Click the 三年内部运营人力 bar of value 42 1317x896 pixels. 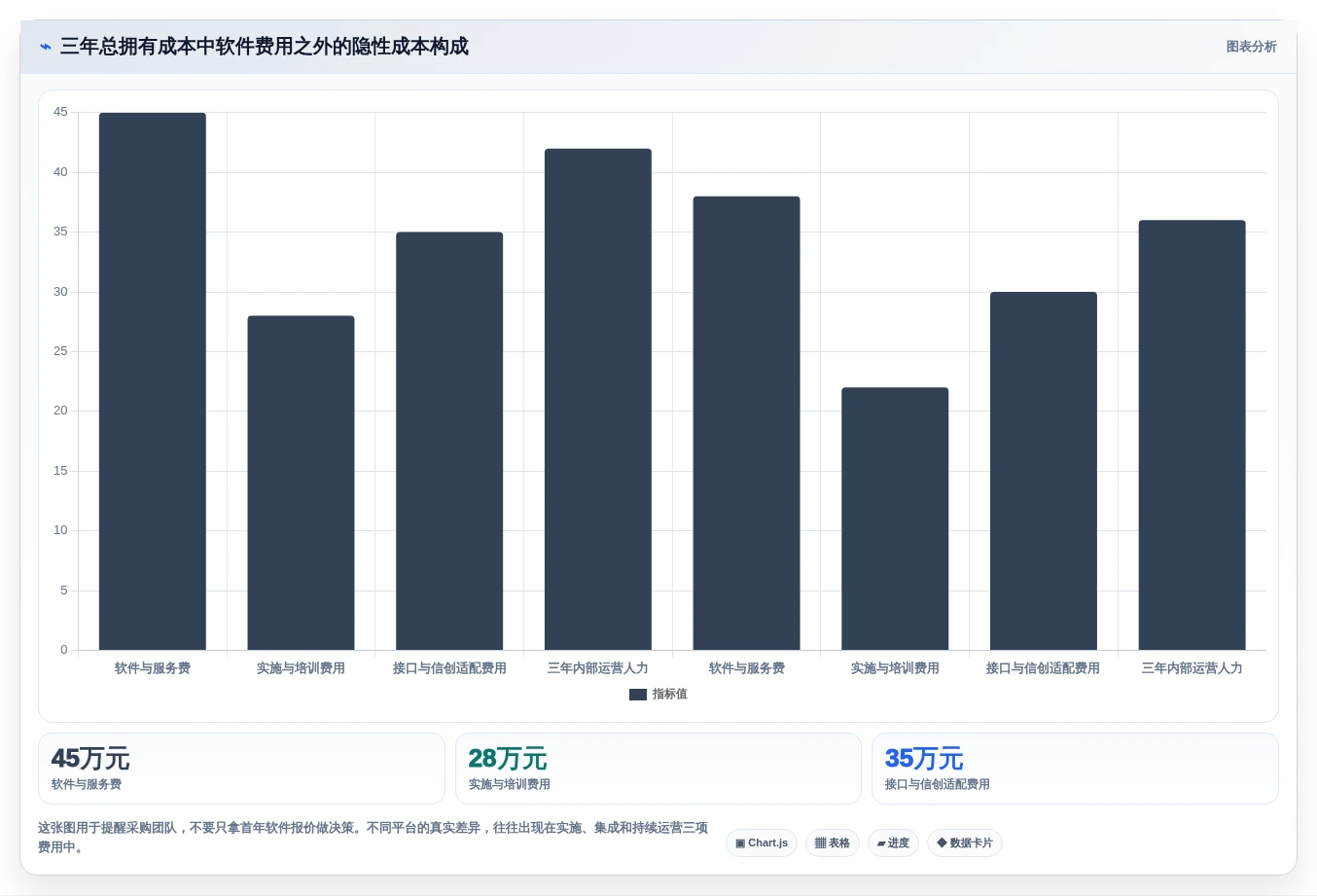(598, 399)
